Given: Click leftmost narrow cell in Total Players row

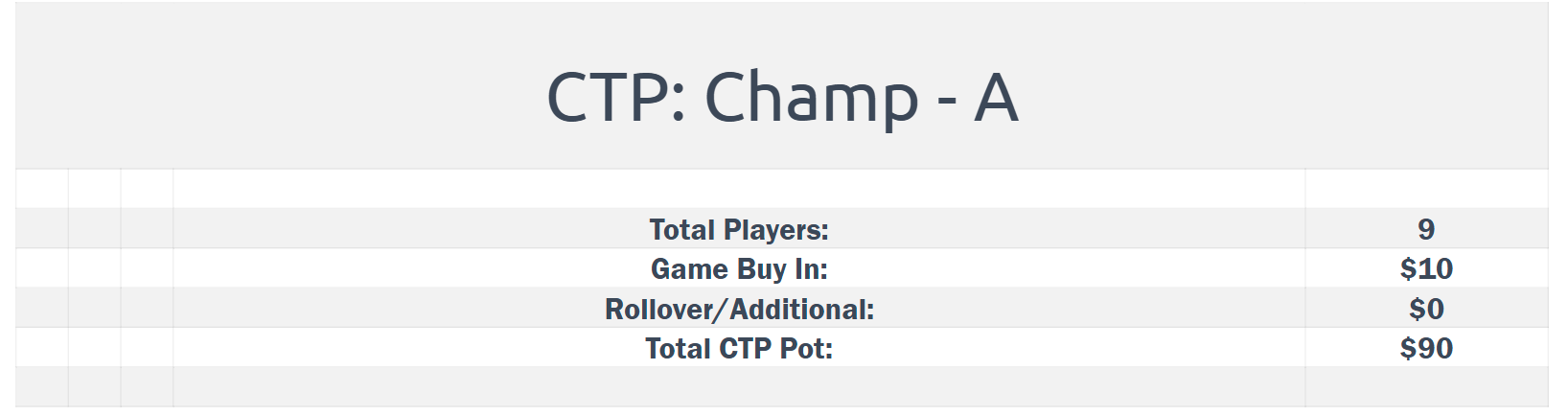Looking at the screenshot, I should coord(42,229).
